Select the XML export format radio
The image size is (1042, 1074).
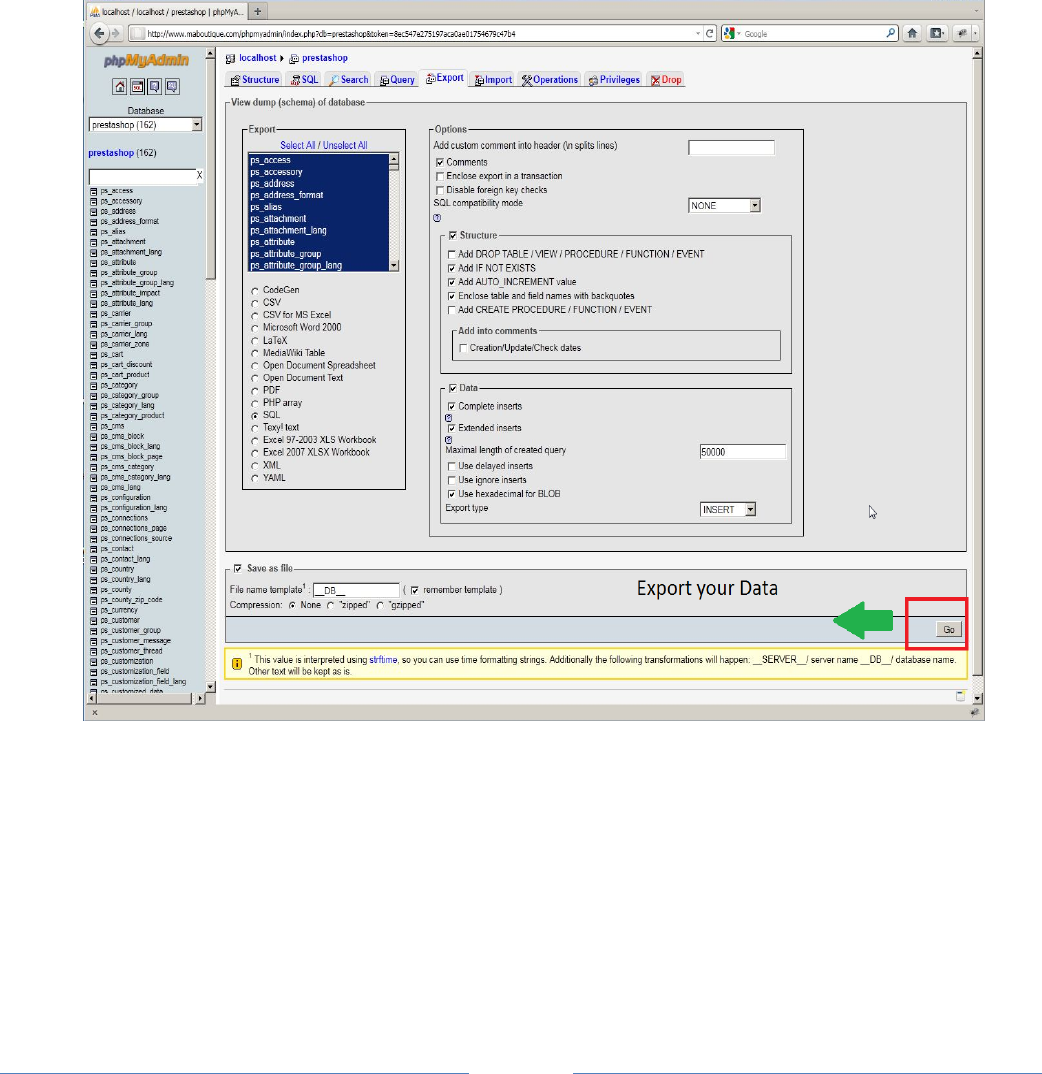point(255,466)
